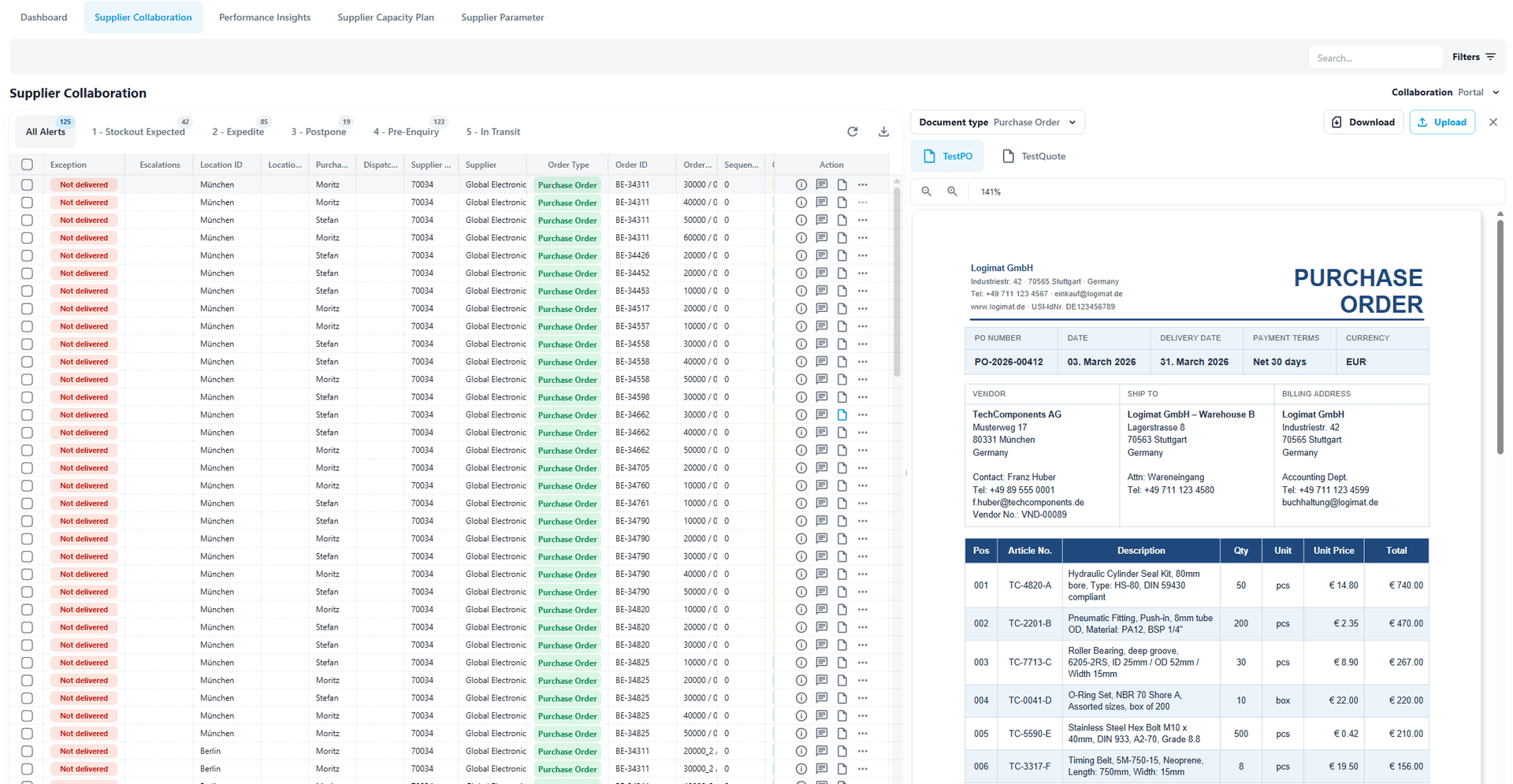Image resolution: width=1513 pixels, height=784 pixels.
Task: Zoom in on the document preview
Action: tap(952, 191)
